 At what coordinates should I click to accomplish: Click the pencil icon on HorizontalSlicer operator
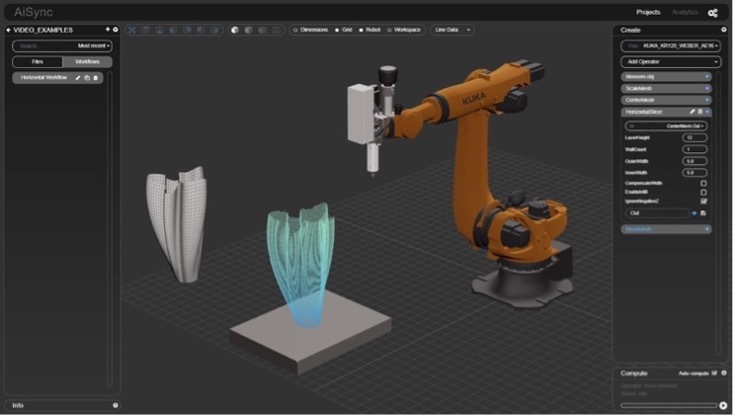pyautogui.click(x=691, y=111)
